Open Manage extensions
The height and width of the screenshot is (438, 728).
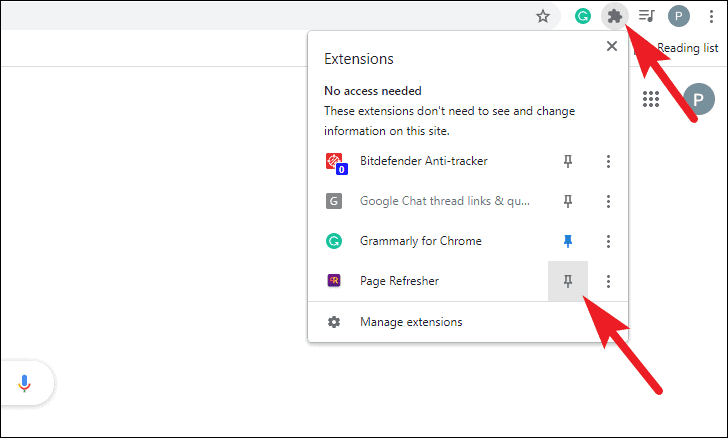click(x=468, y=322)
